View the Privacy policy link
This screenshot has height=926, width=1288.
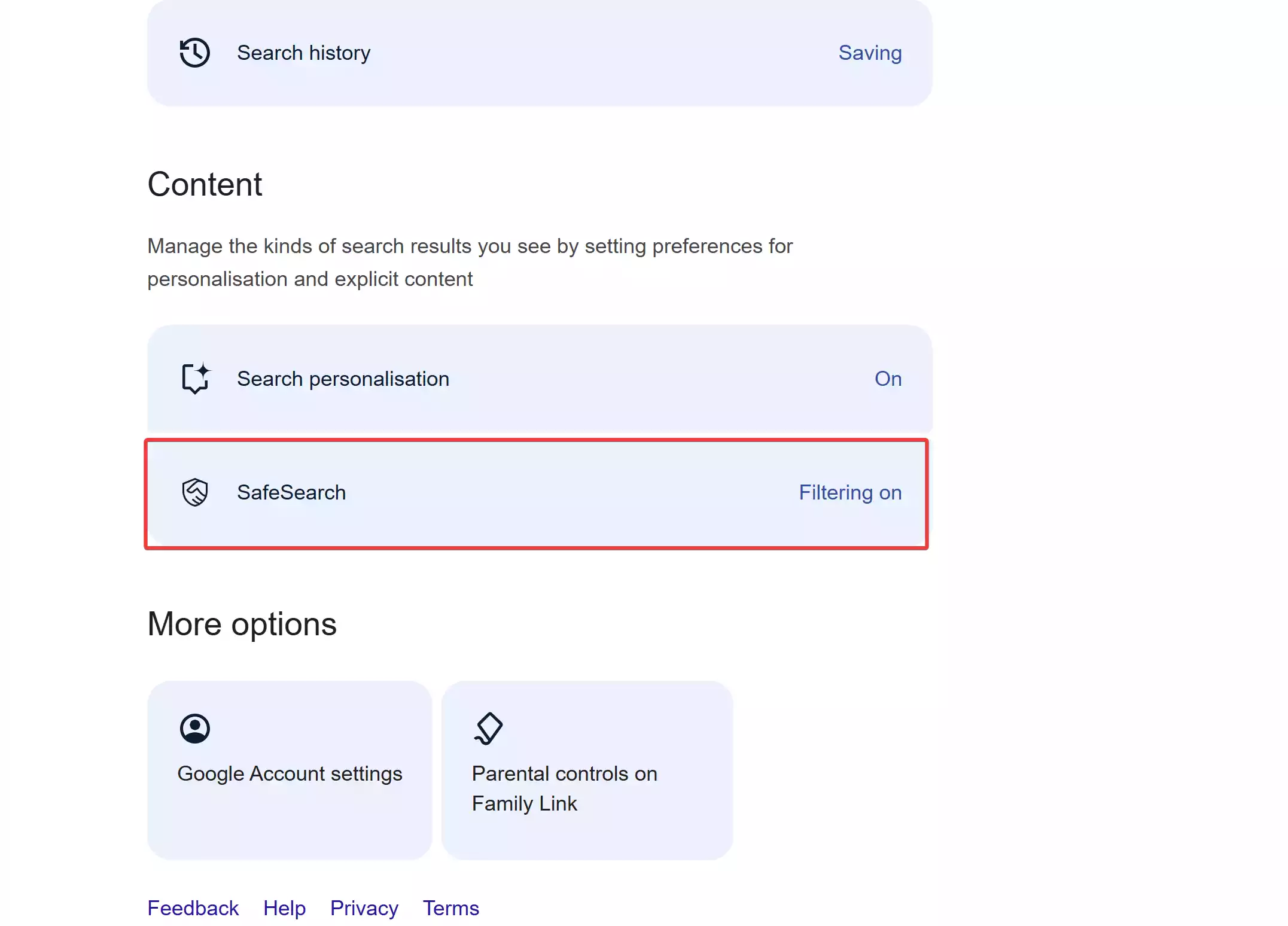point(364,908)
